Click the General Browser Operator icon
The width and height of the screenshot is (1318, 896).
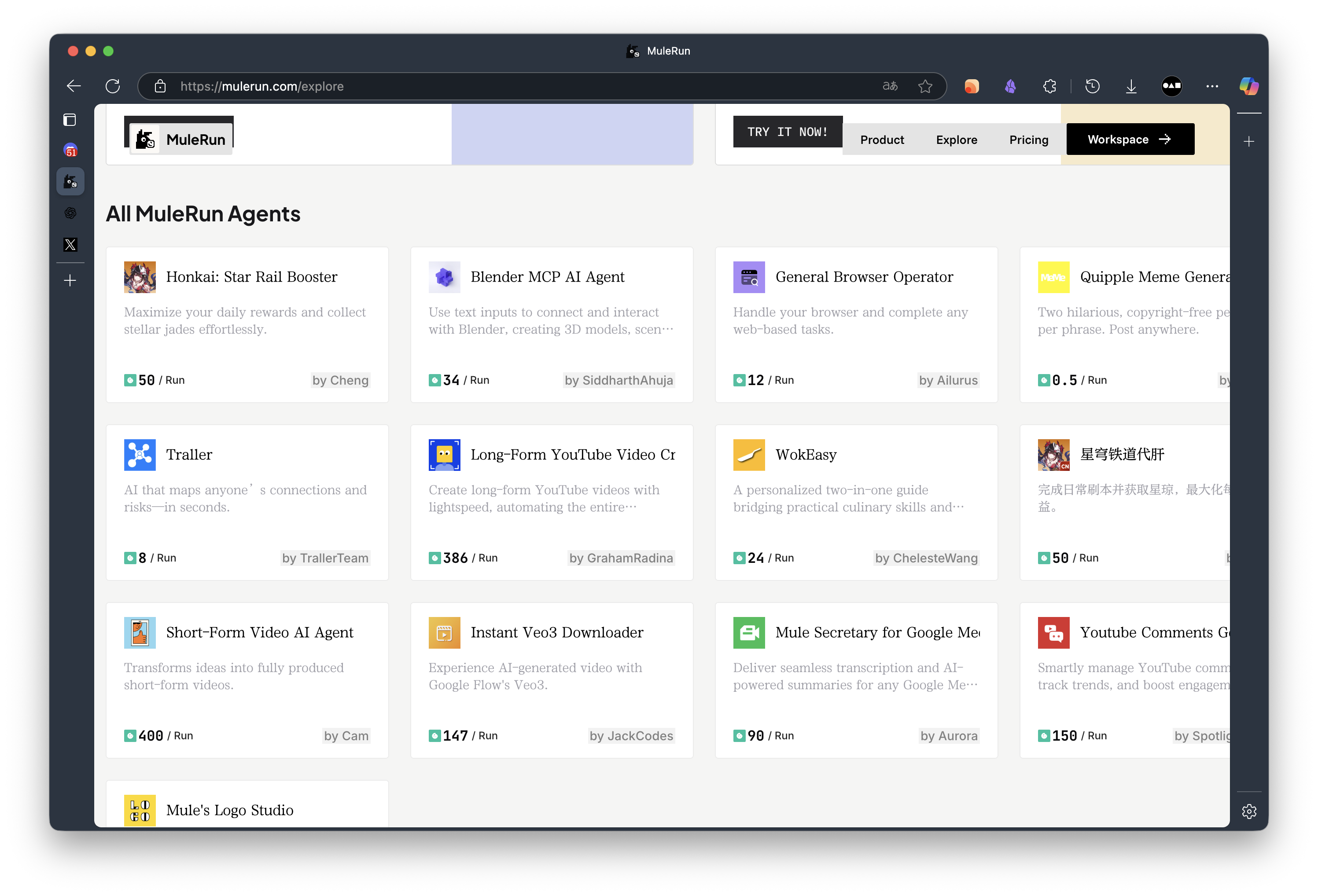click(749, 277)
